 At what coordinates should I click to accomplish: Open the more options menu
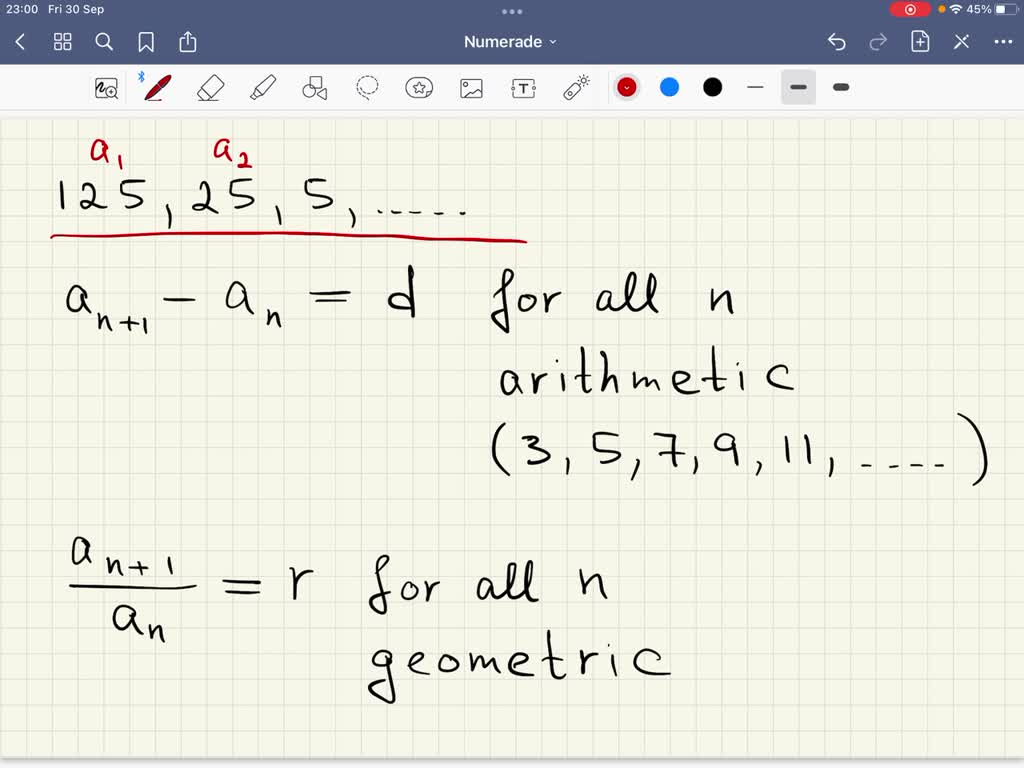click(x=1003, y=42)
